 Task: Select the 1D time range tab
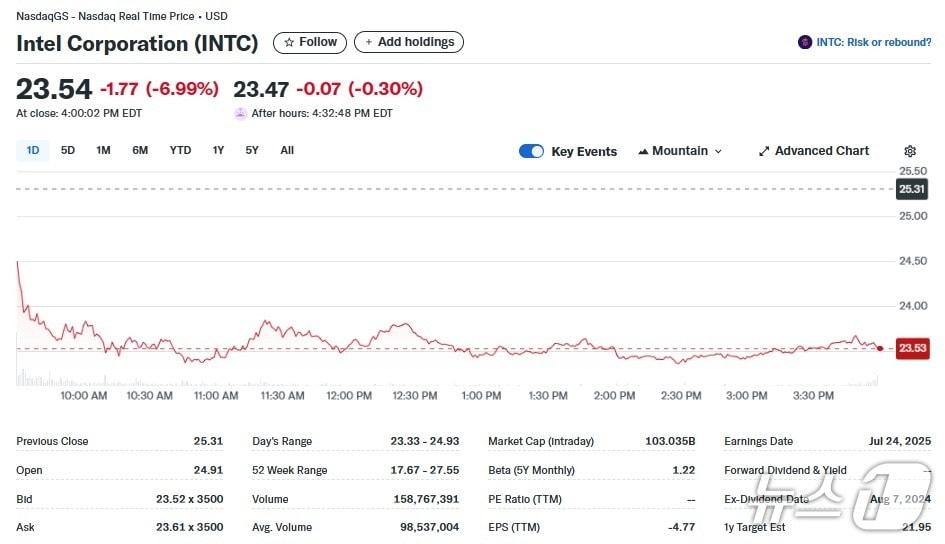[33, 150]
